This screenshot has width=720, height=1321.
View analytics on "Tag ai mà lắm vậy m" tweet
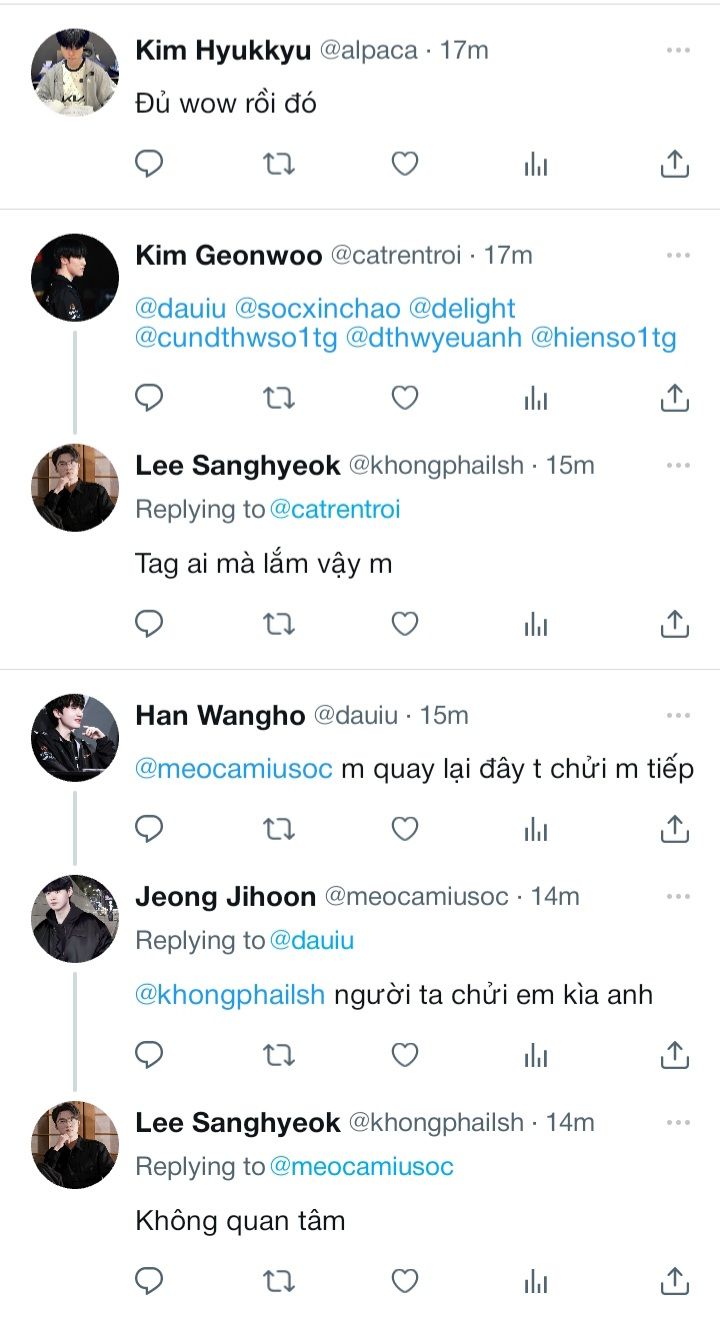(x=536, y=625)
